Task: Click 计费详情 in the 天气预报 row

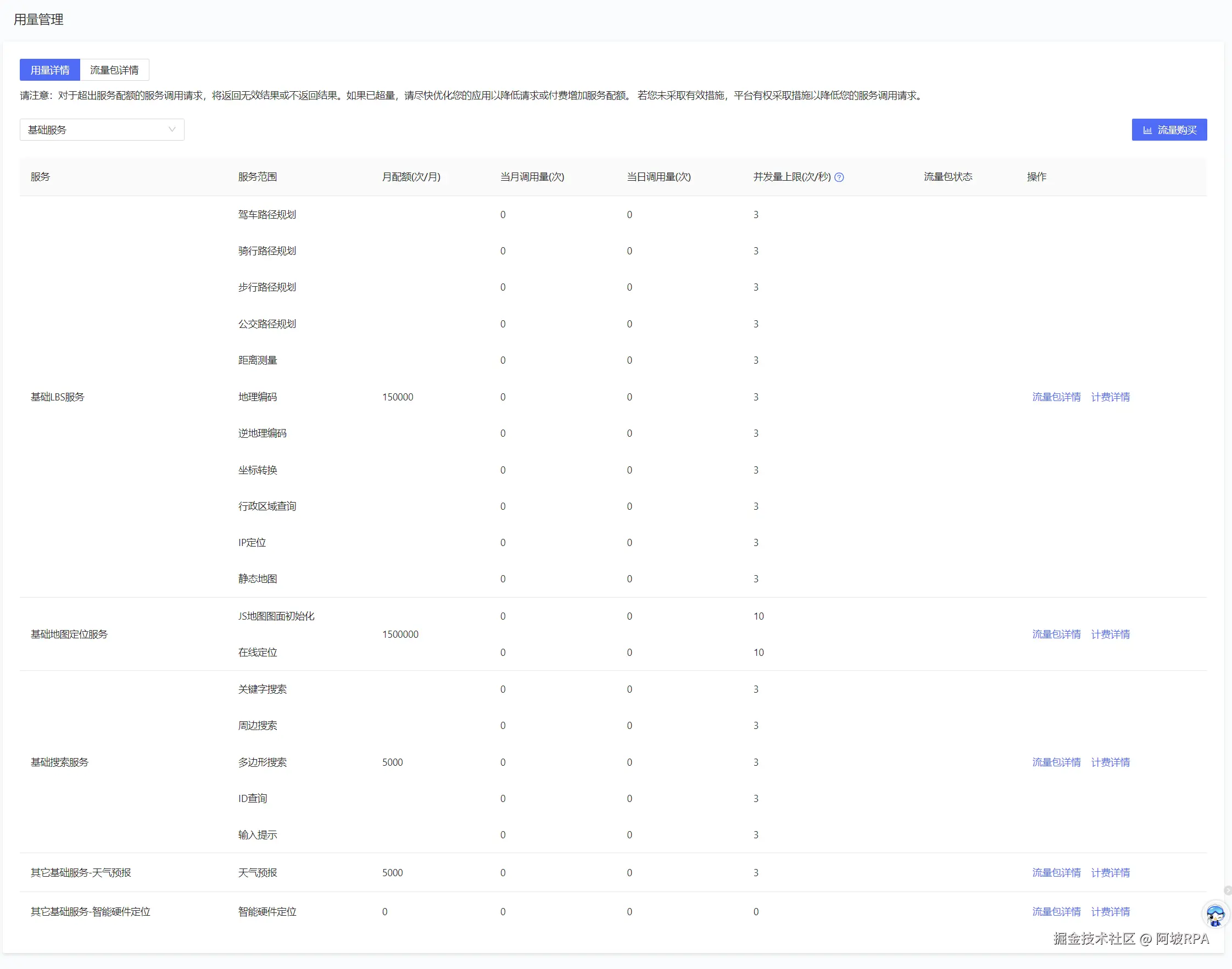Action: 1110,872
